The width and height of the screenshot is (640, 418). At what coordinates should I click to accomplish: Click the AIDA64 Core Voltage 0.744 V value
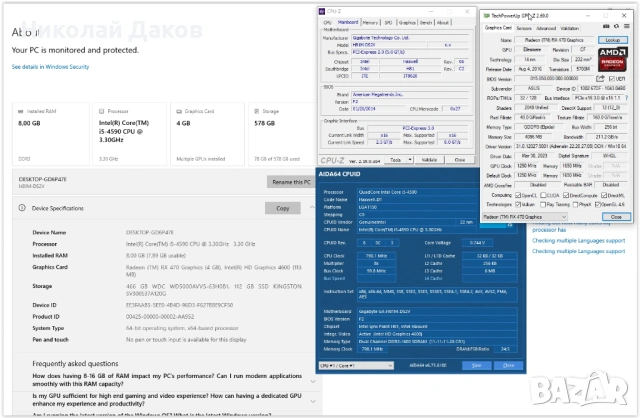click(477, 242)
